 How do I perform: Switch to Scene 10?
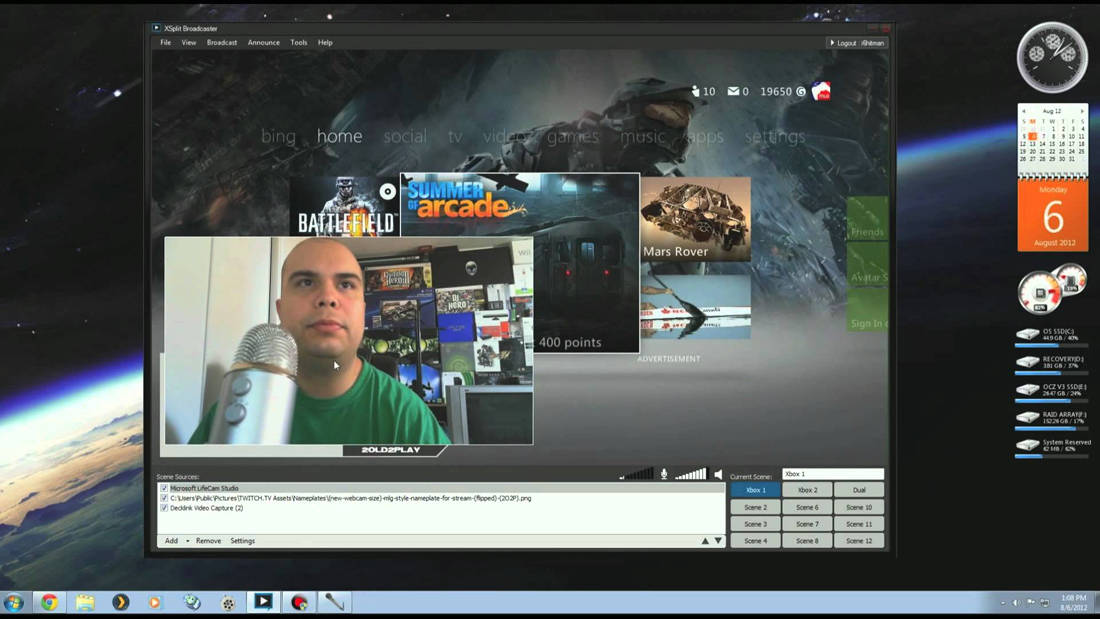pos(859,507)
